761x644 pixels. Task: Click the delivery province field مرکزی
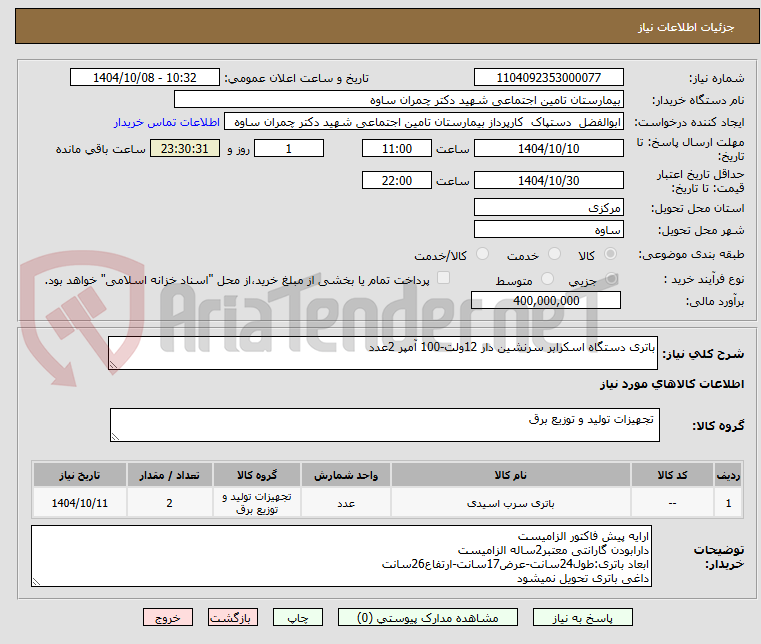click(548, 207)
